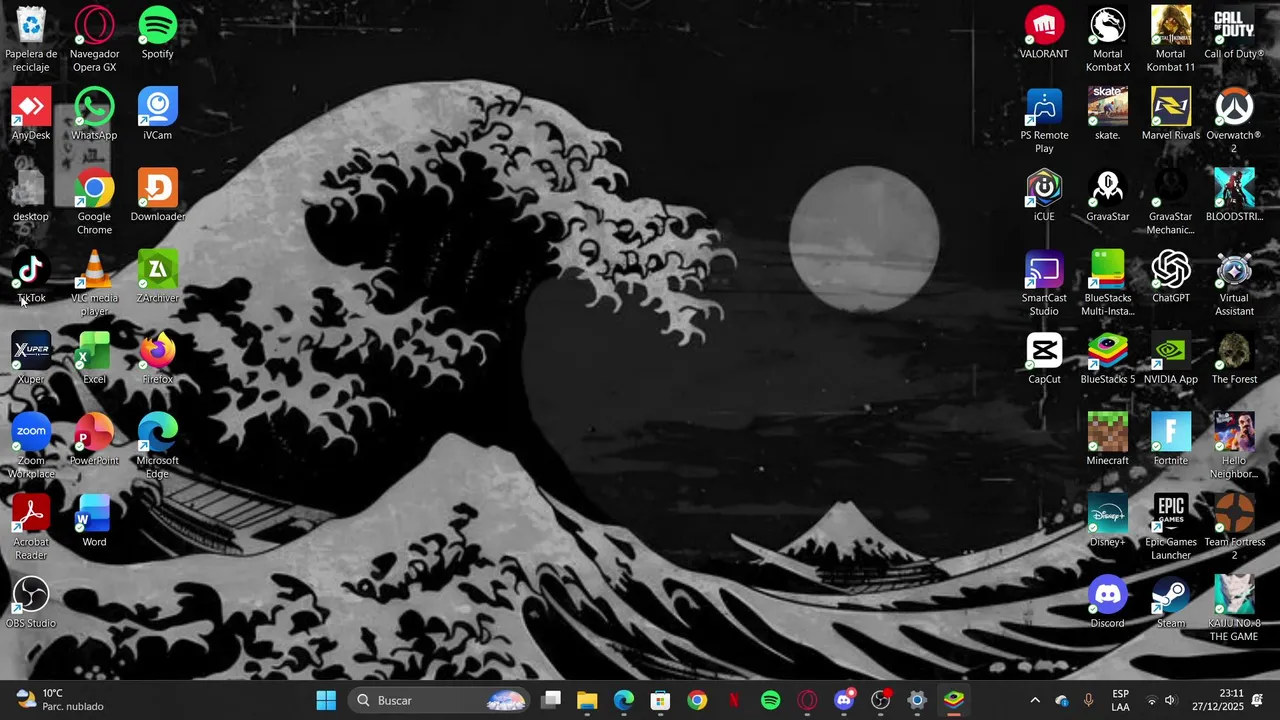The width and height of the screenshot is (1280, 720).
Task: Select the Word desktop icon
Action: point(94,521)
